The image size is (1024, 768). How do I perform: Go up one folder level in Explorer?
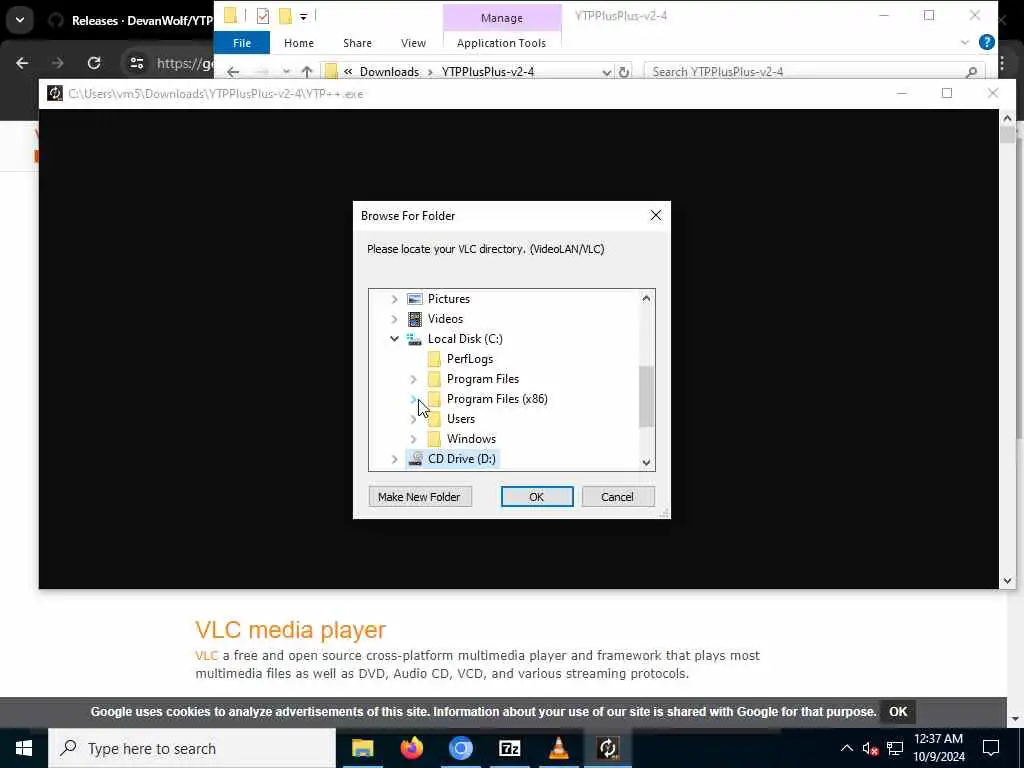[x=307, y=72]
